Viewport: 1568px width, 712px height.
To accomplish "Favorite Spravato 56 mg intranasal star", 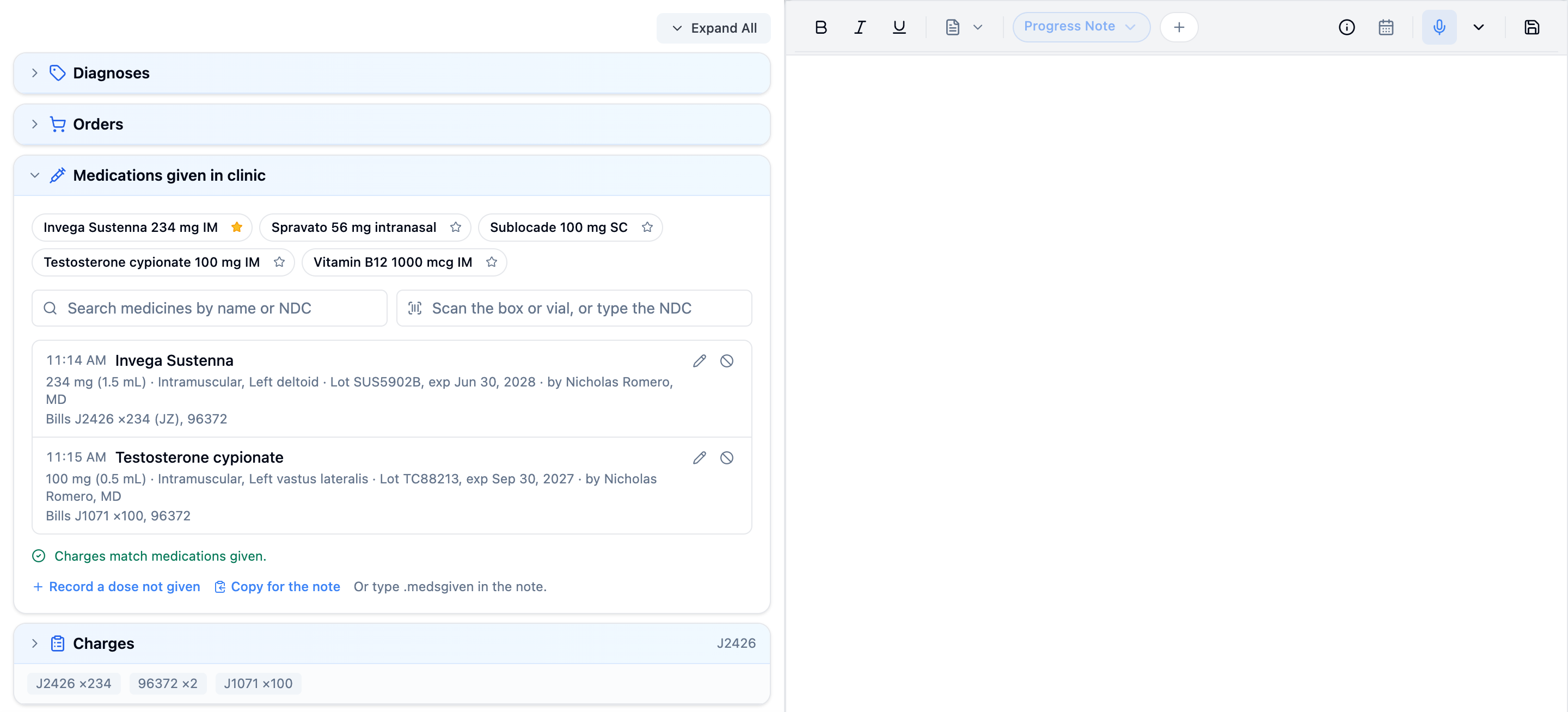I will click(455, 227).
